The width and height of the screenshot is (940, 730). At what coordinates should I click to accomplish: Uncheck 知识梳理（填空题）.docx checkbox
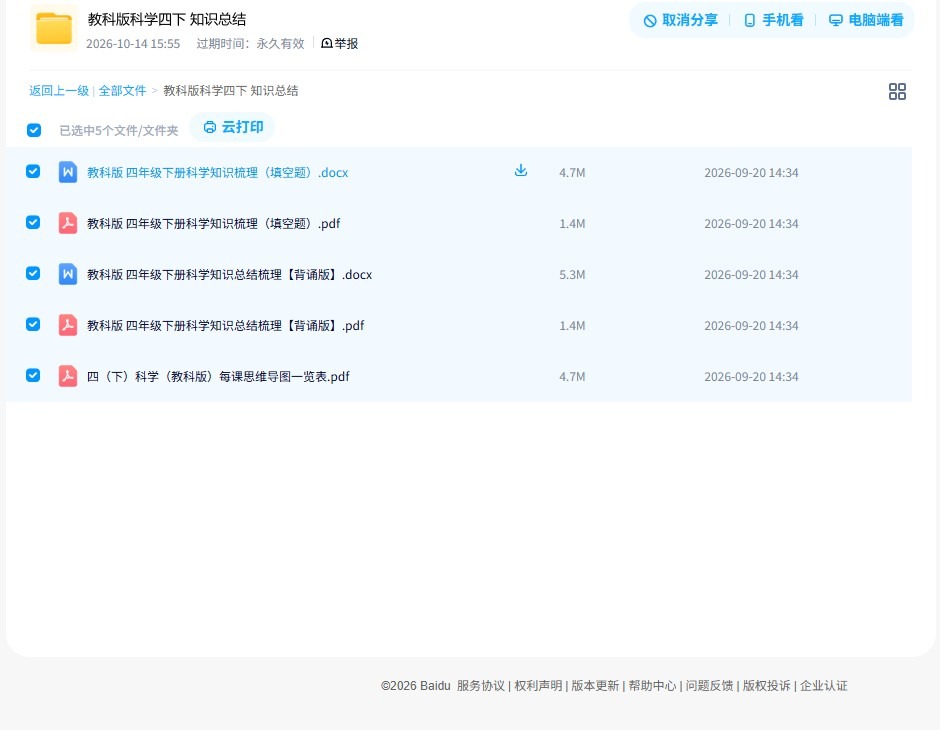(33, 171)
